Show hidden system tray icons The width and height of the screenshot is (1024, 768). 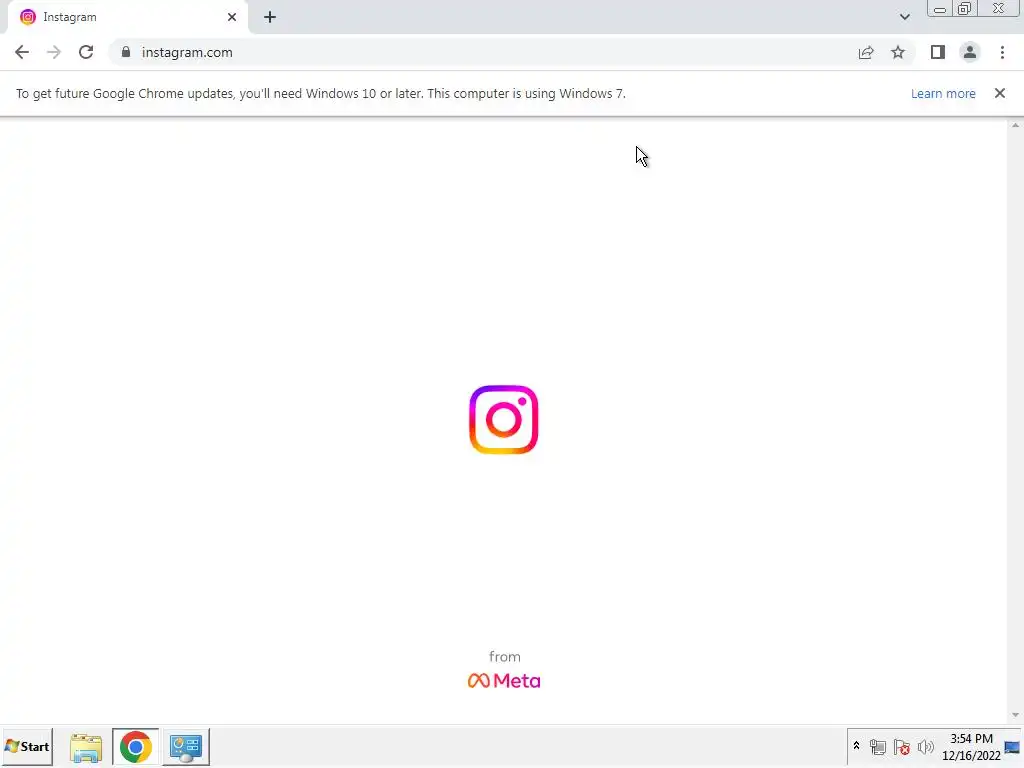point(856,746)
